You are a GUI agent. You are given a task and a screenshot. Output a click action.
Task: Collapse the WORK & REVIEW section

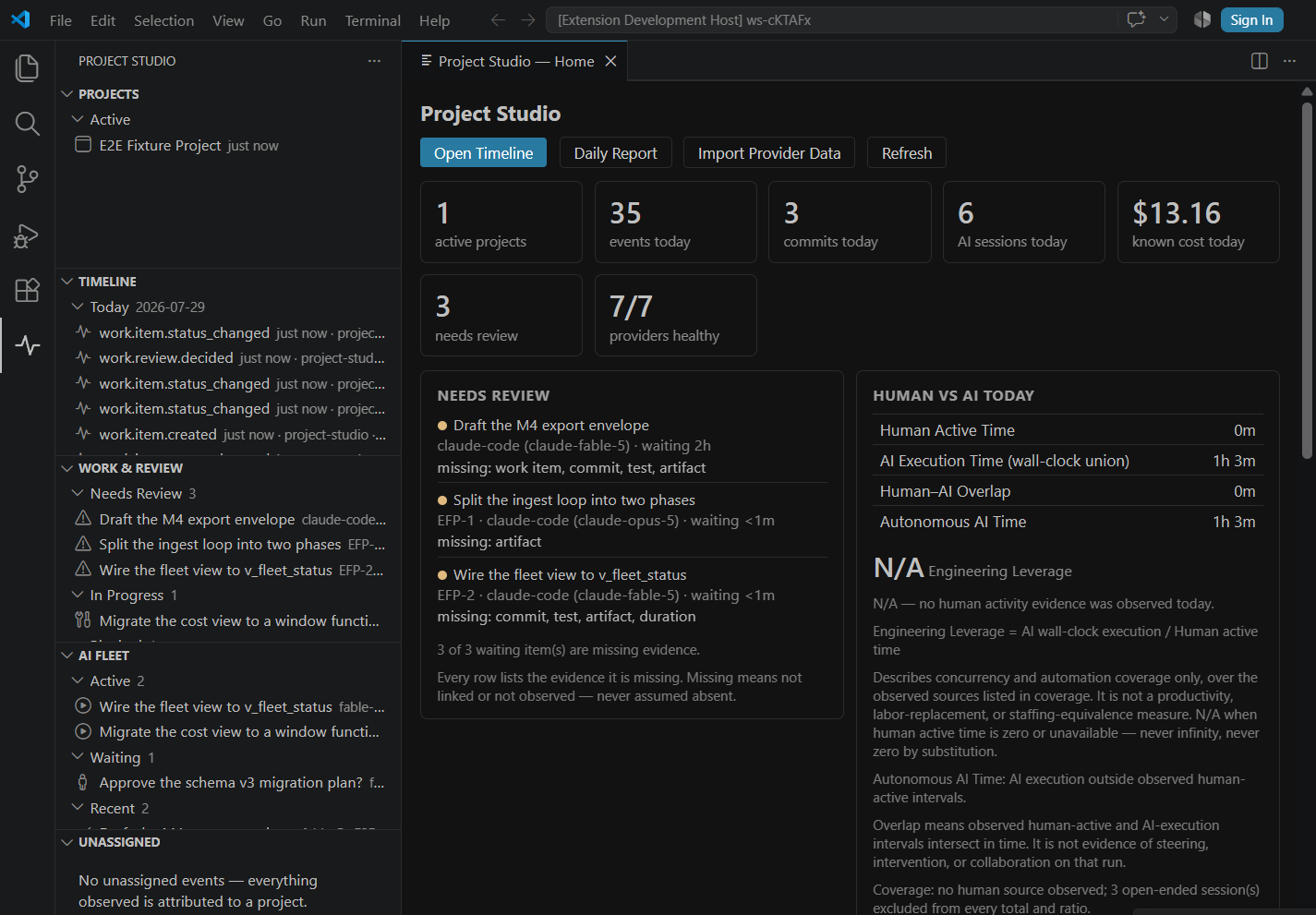tap(66, 468)
